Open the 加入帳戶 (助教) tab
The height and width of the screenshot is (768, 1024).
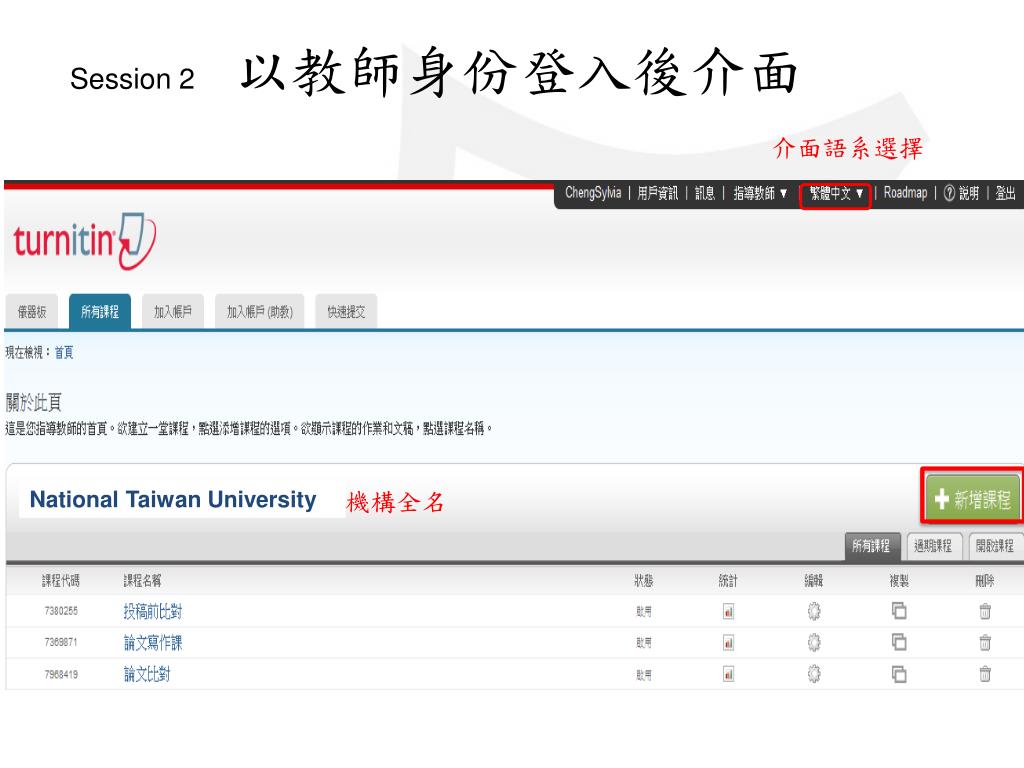(260, 312)
